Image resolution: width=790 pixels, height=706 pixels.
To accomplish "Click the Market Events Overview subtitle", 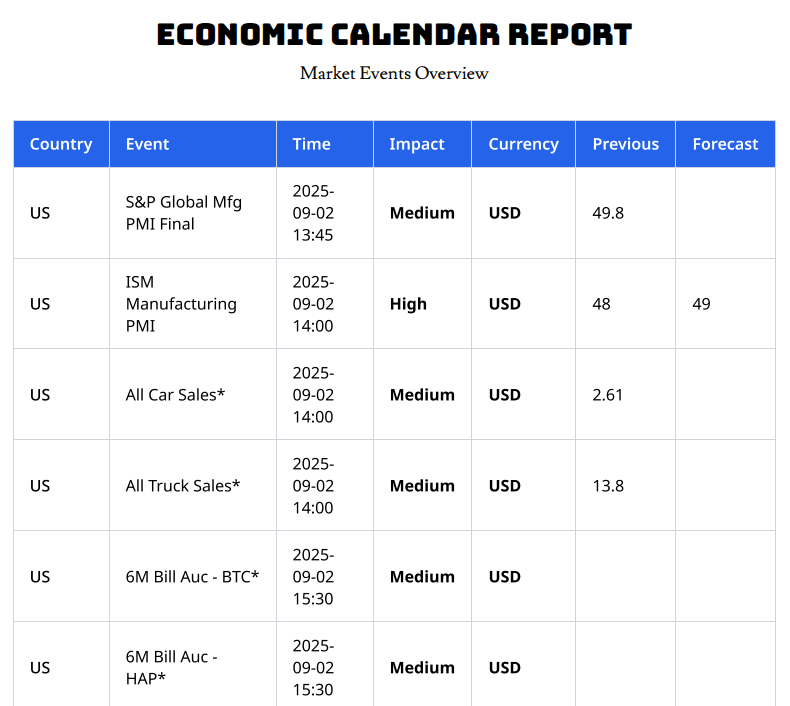I will [x=395, y=73].
